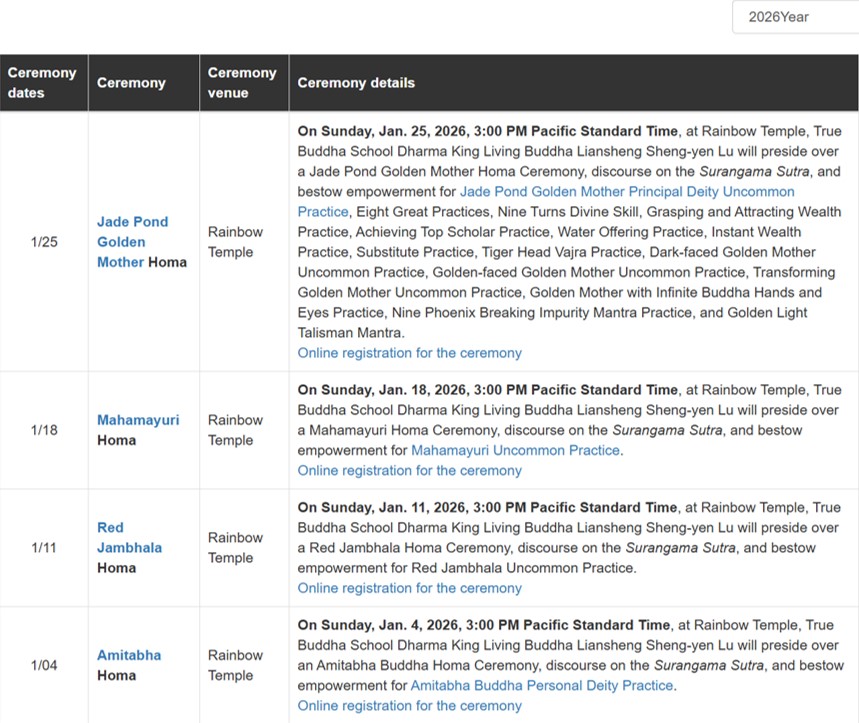859x723 pixels.
Task: Open the Jade Pond Golden Mother ceremony link
Action: coord(132,241)
